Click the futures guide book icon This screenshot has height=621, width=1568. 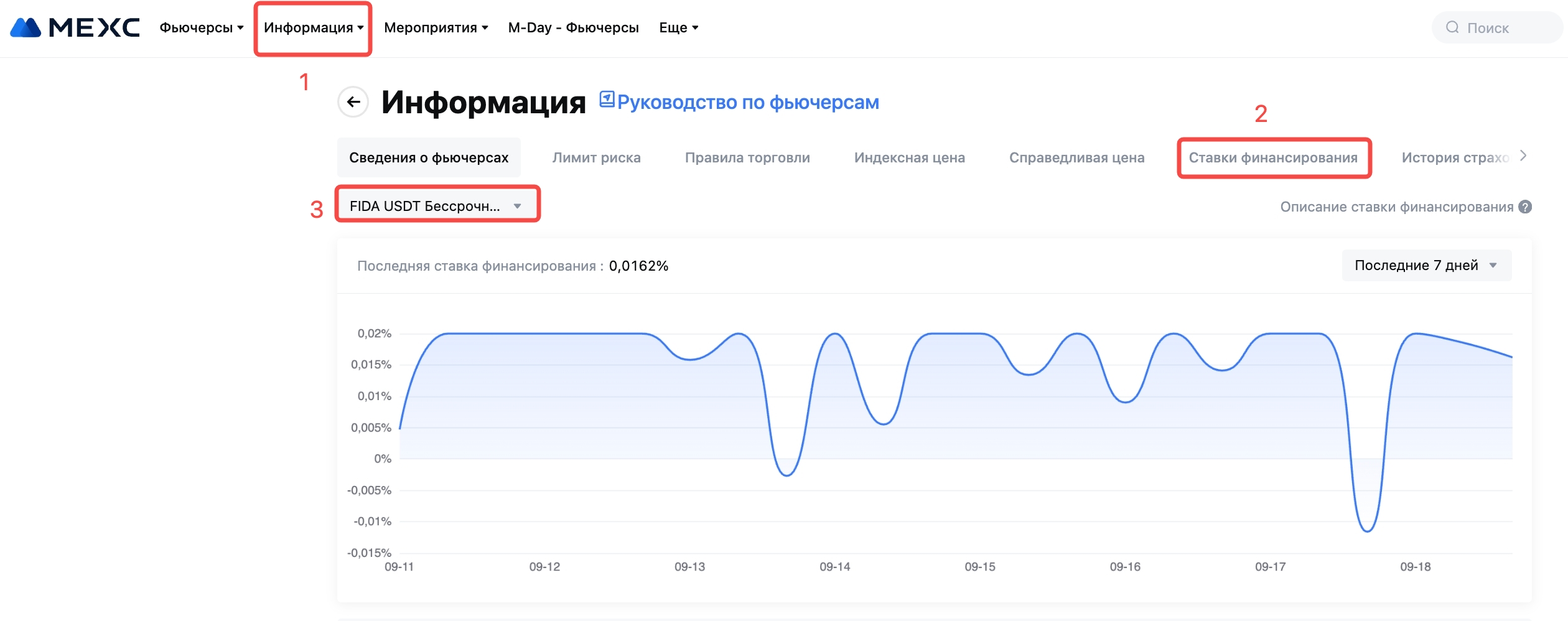(607, 100)
